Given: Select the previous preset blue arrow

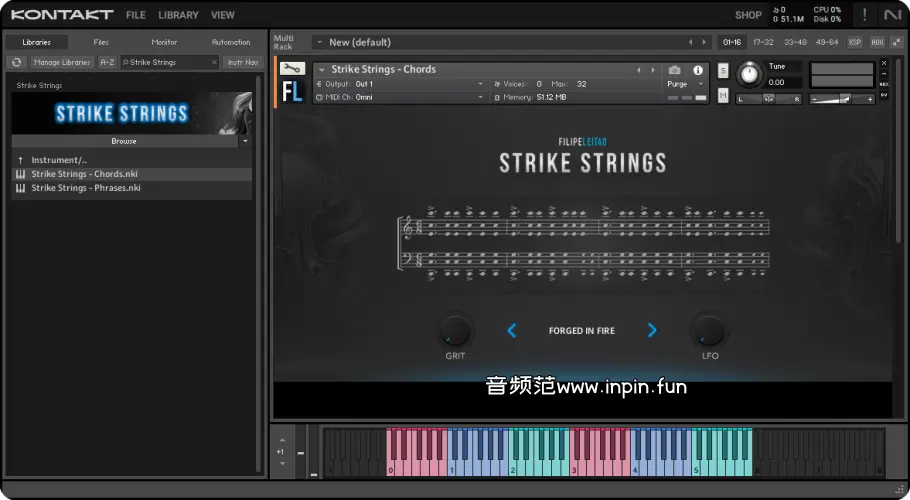Looking at the screenshot, I should click(x=511, y=331).
